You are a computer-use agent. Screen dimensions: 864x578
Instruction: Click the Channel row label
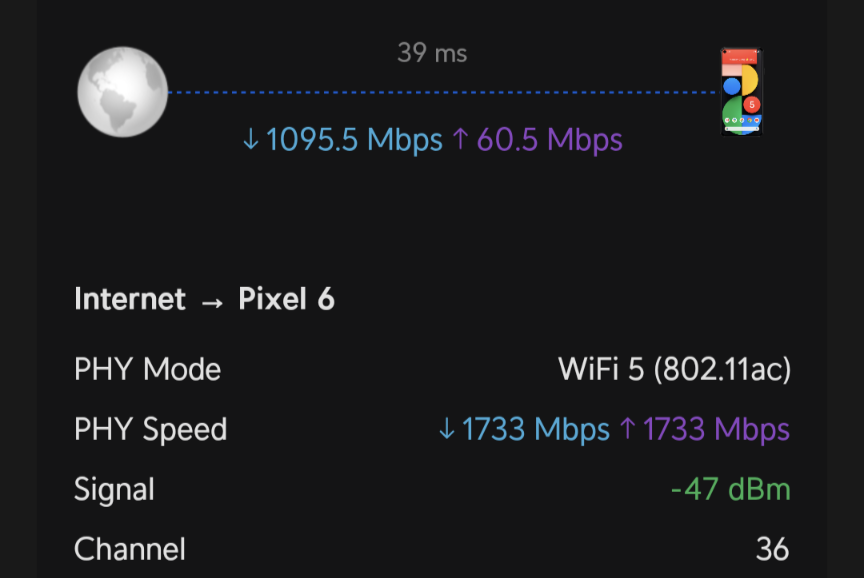tap(130, 549)
